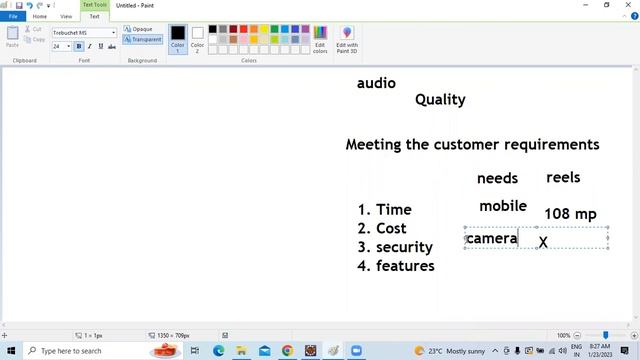The width and height of the screenshot is (640, 360).
Task: Undo the last action
Action: (29, 5)
